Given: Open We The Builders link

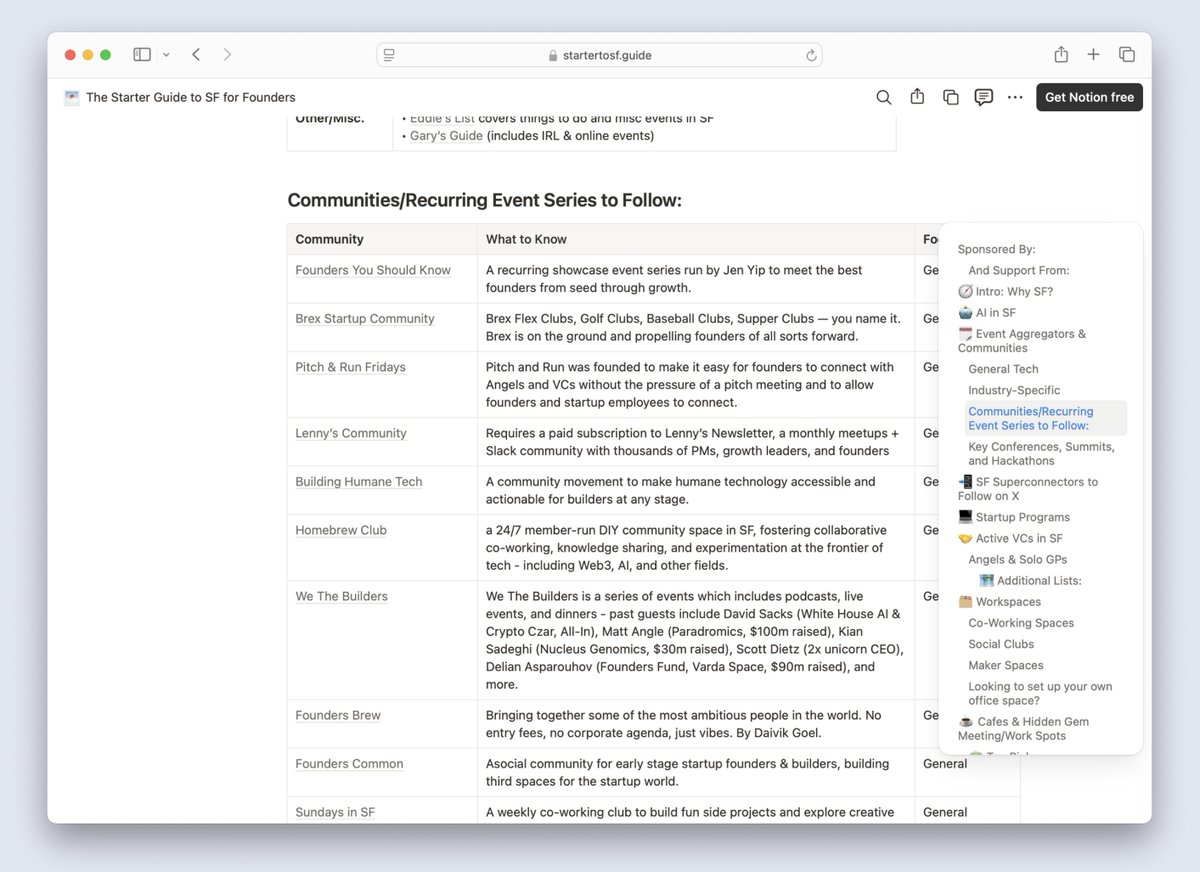Looking at the screenshot, I should coord(341,596).
